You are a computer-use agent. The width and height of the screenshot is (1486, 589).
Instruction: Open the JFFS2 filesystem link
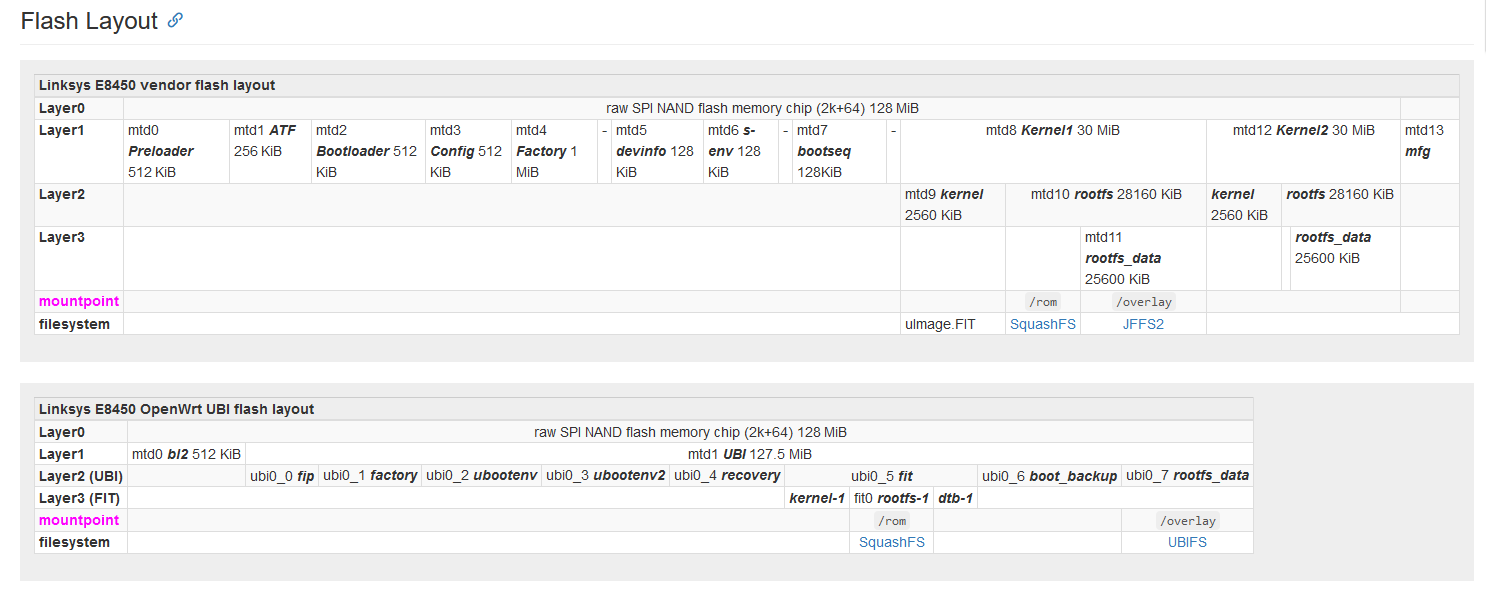pyautogui.click(x=1143, y=323)
